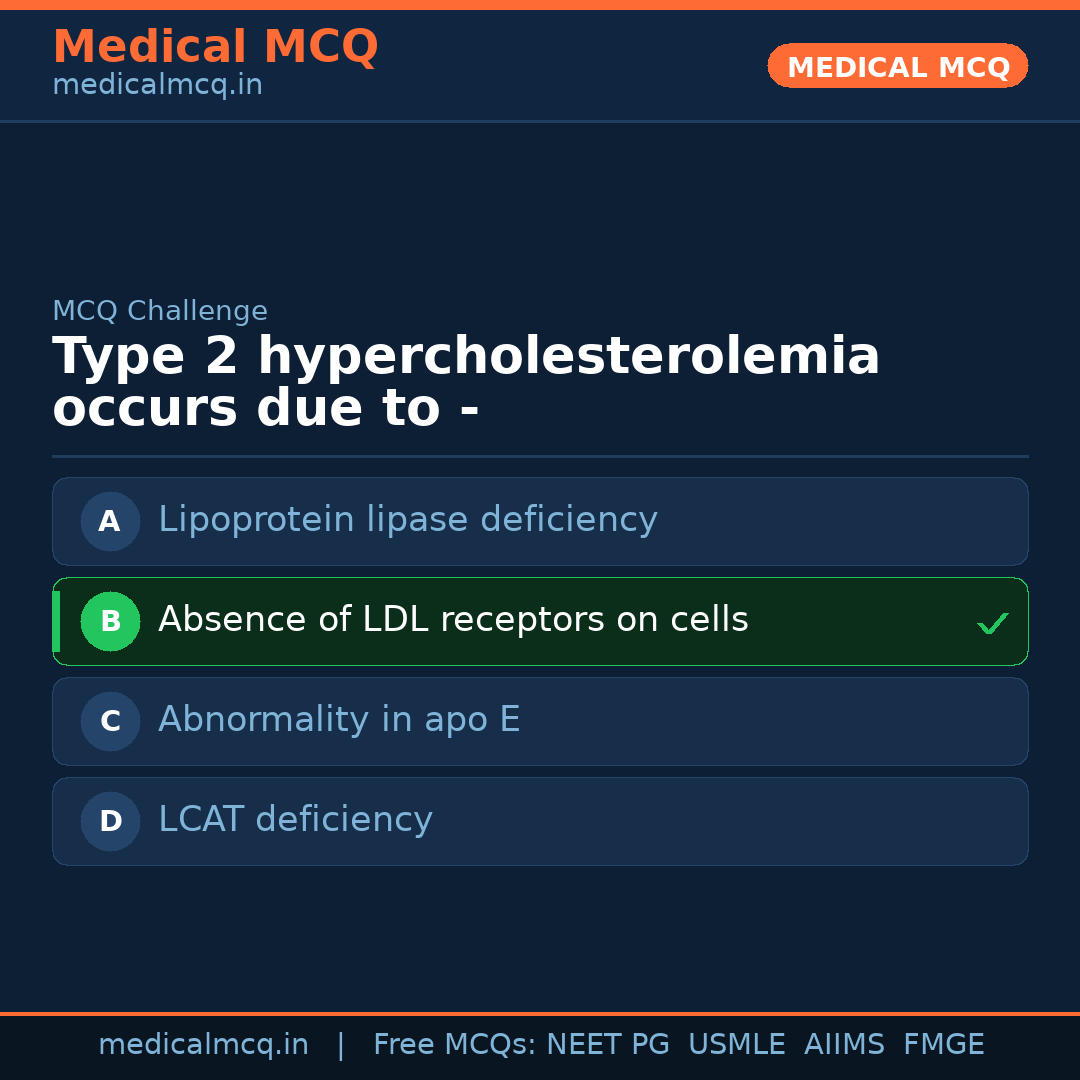Image resolution: width=1080 pixels, height=1080 pixels.
Task: Select Absence of LDL receptors on cells
Action: [453, 620]
